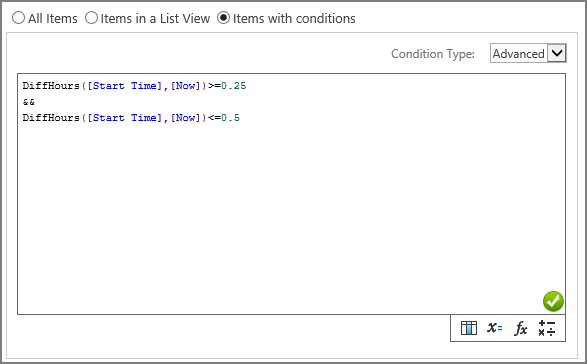Image resolution: width=587 pixels, height=364 pixels.
Task: Click the first DiffHours function text
Action: coord(51,86)
